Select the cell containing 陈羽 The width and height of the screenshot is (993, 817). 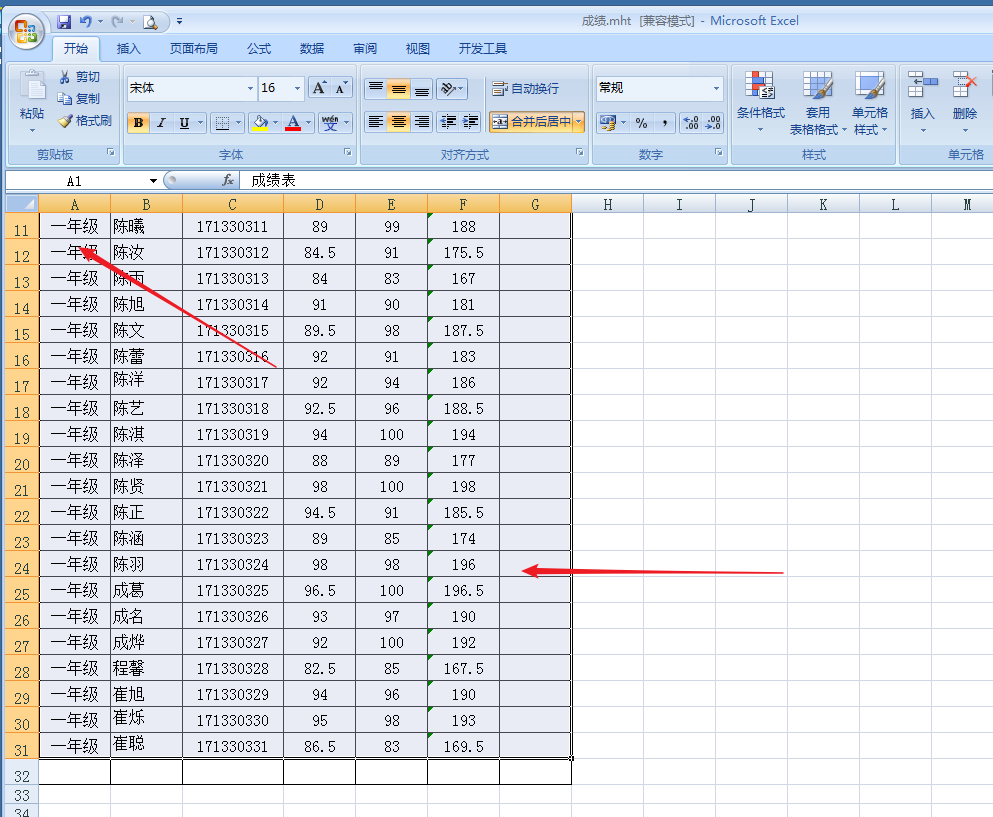coord(146,564)
